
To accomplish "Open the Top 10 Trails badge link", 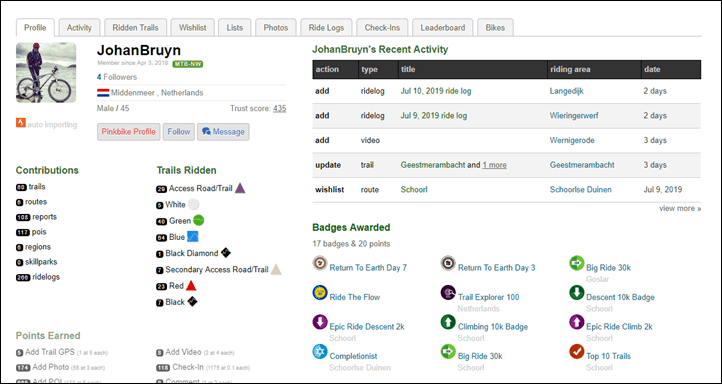I will (x=608, y=356).
